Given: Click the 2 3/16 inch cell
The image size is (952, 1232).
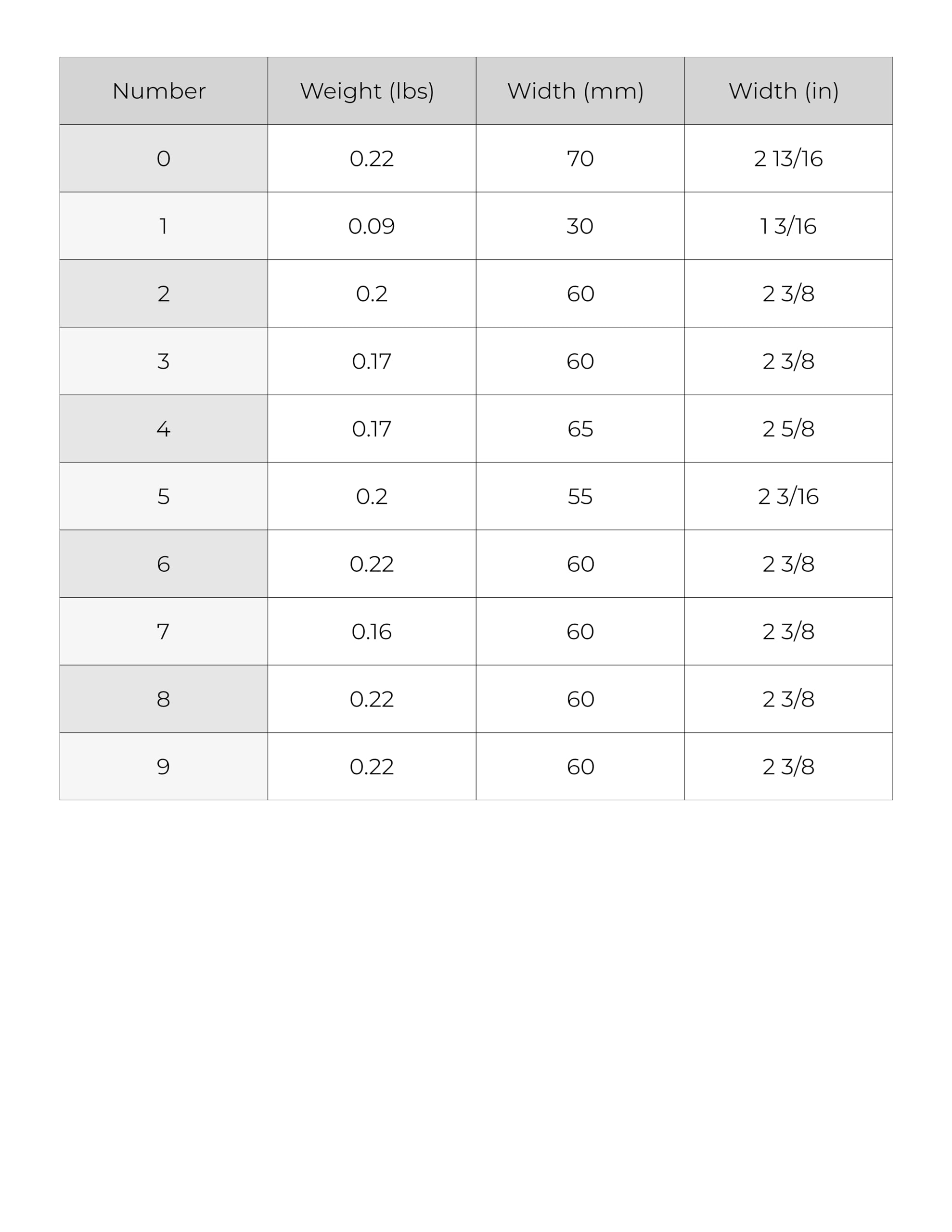Looking at the screenshot, I should pos(788,497).
